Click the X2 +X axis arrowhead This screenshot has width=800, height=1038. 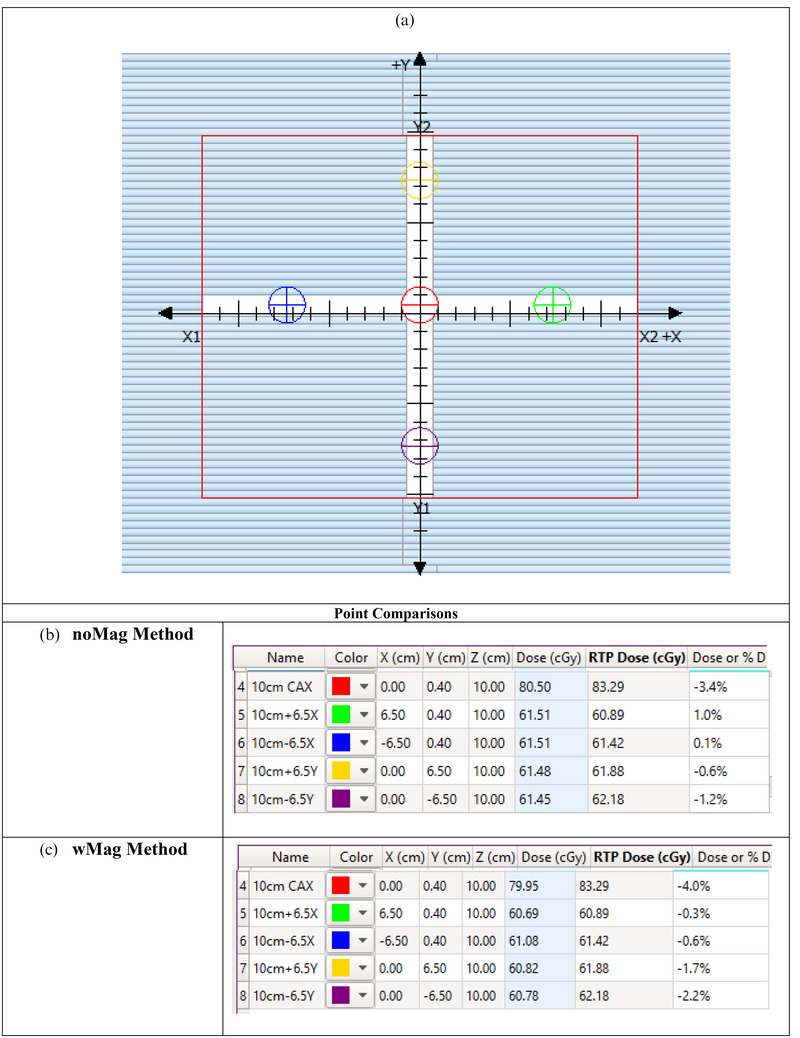coord(674,314)
